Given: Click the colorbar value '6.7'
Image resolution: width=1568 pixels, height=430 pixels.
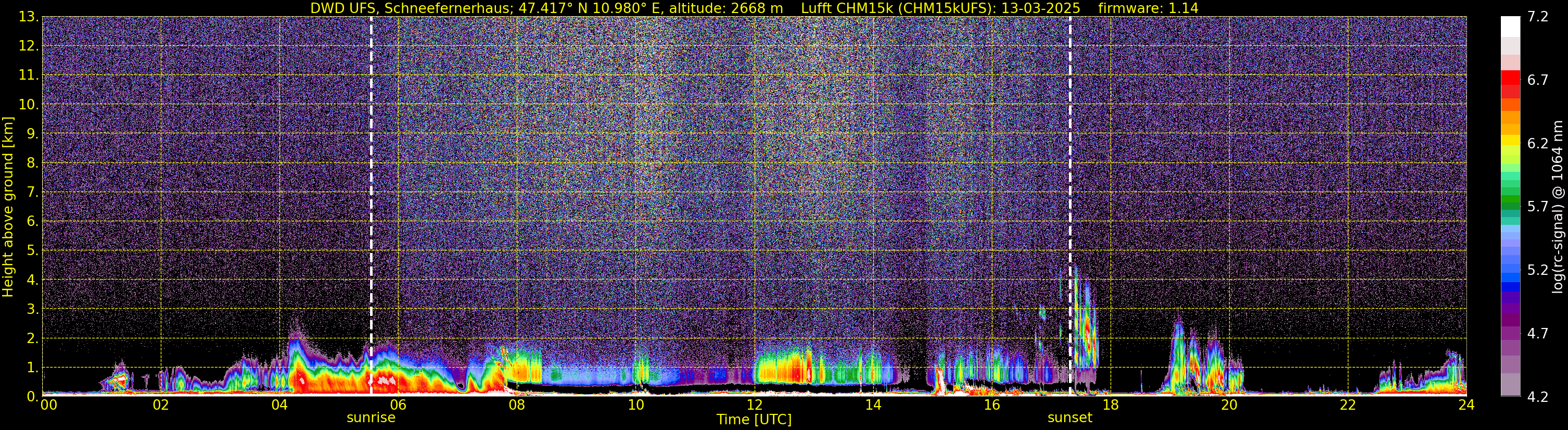Looking at the screenshot, I should [x=1538, y=80].
